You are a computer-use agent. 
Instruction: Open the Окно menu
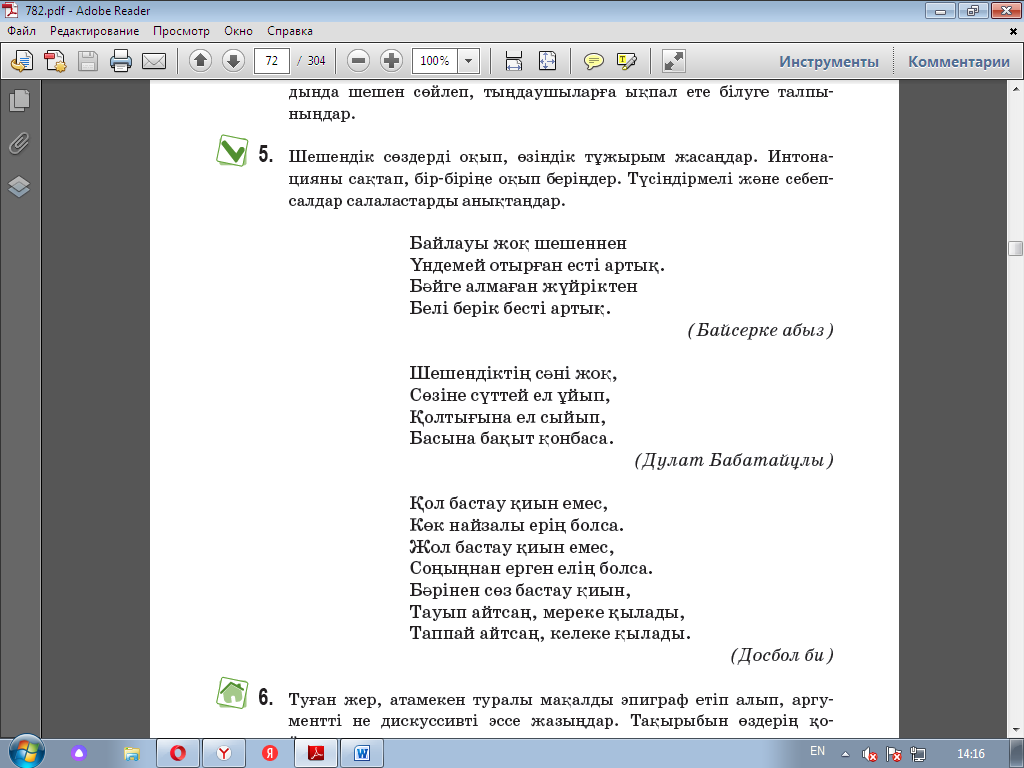click(238, 31)
